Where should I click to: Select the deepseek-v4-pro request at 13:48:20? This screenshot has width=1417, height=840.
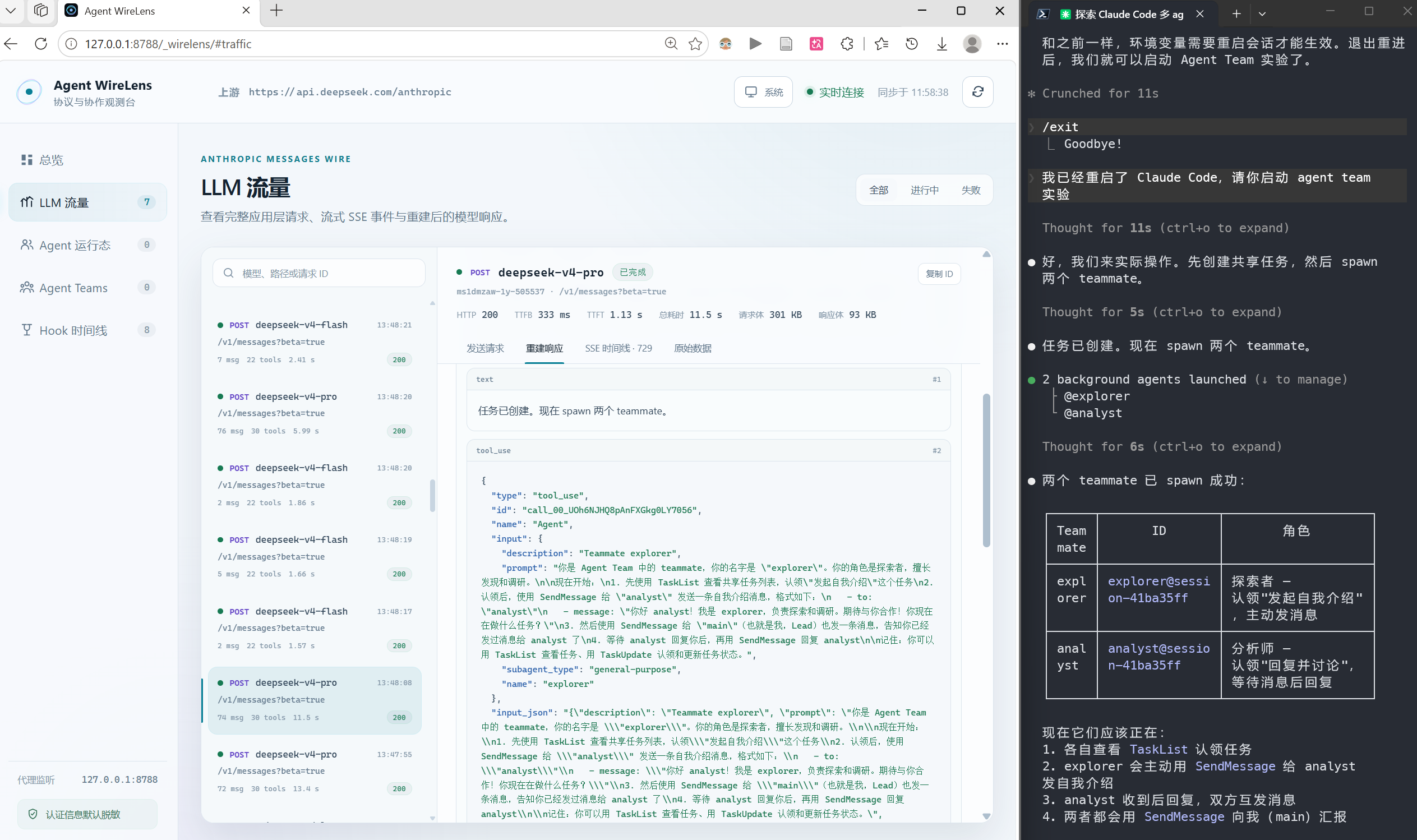coord(315,414)
